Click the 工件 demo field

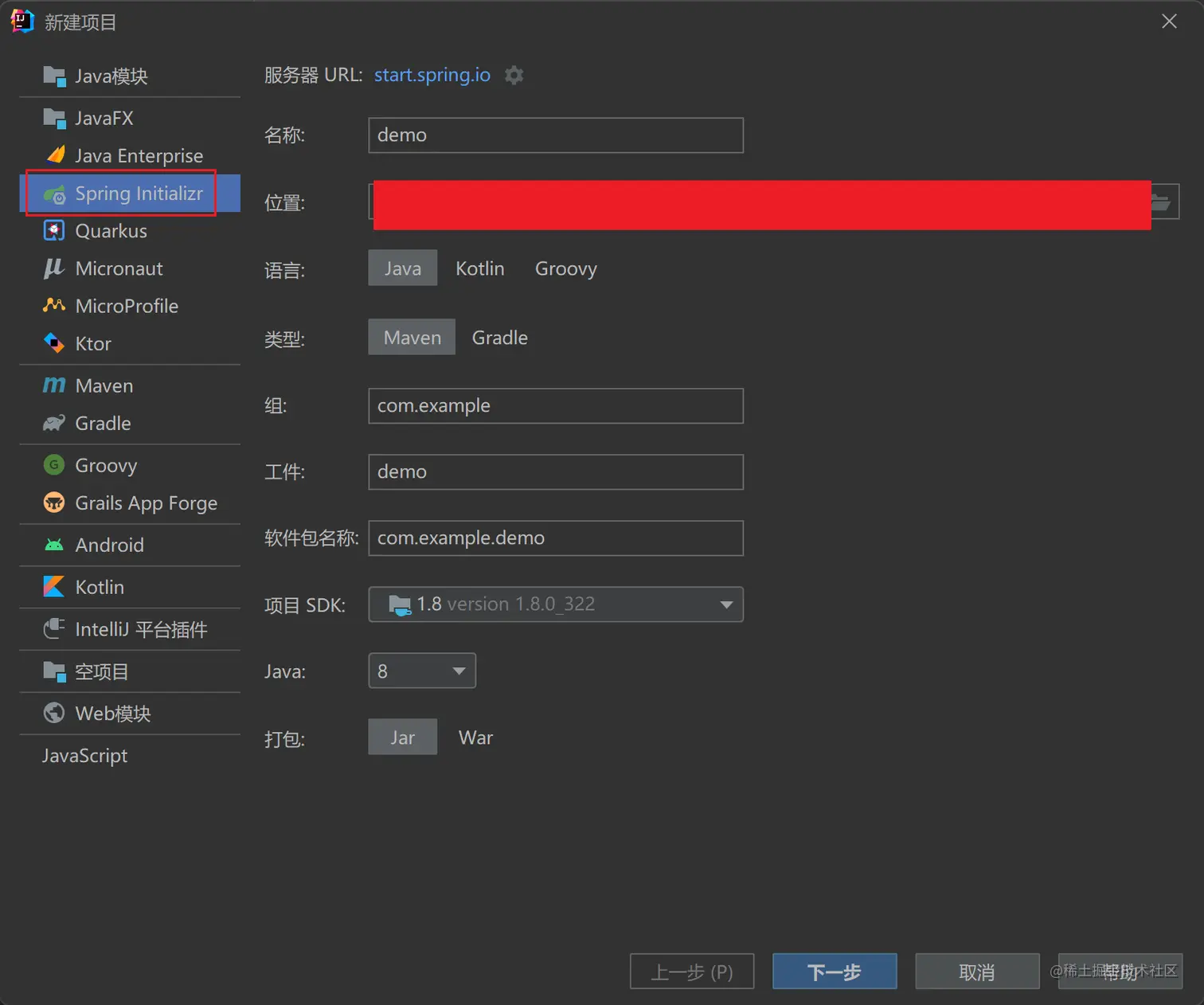click(x=556, y=472)
